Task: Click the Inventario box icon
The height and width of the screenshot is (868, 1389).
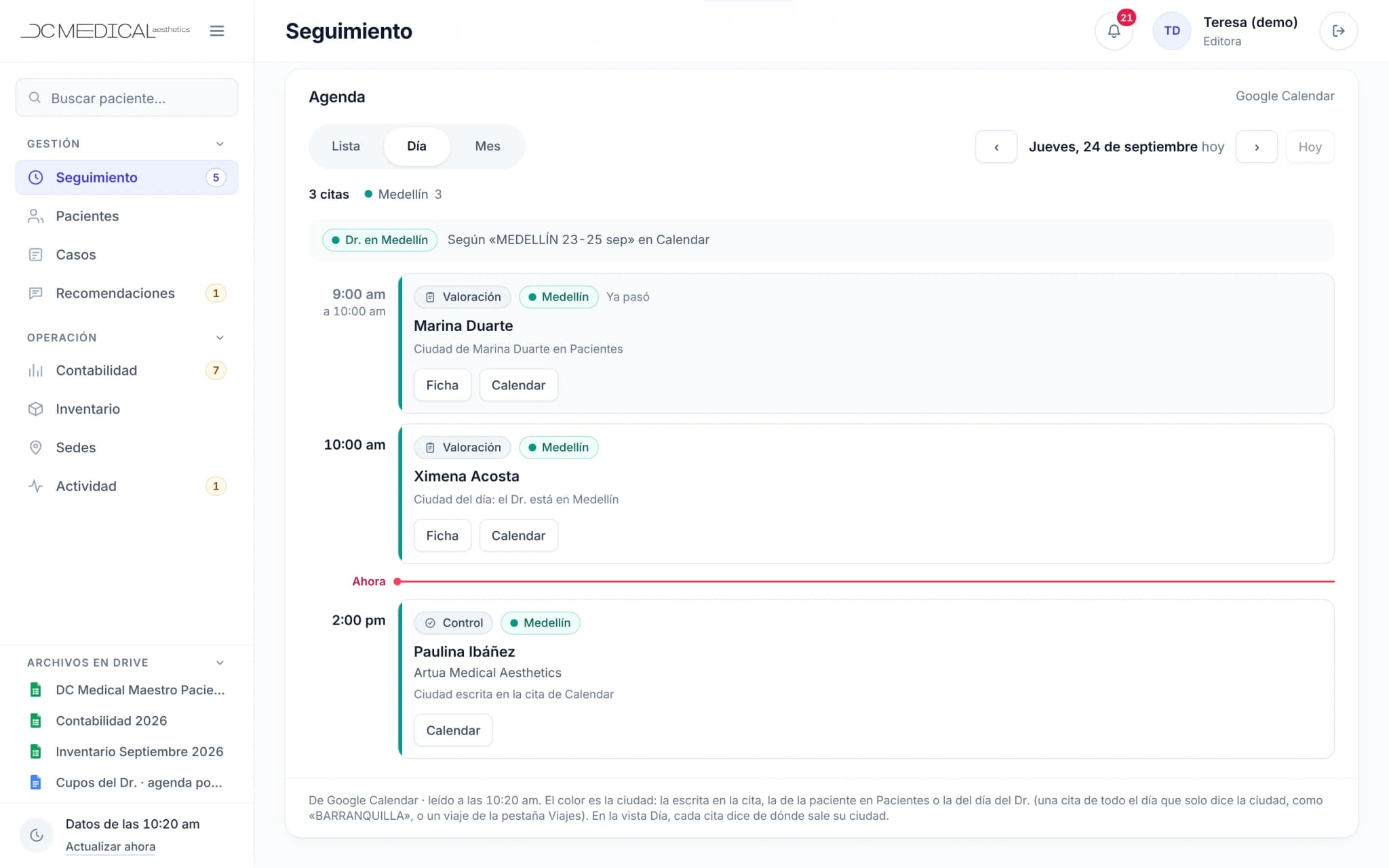Action: 36,410
